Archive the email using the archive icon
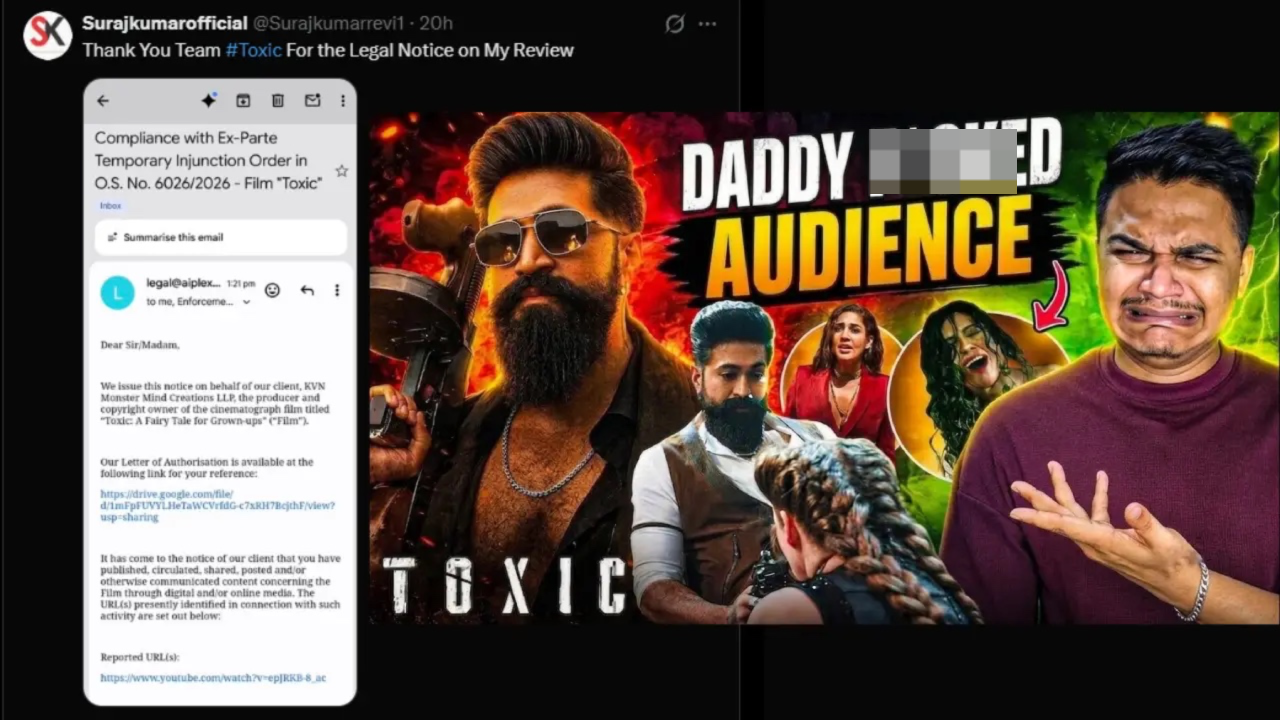The height and width of the screenshot is (720, 1280). (x=243, y=101)
